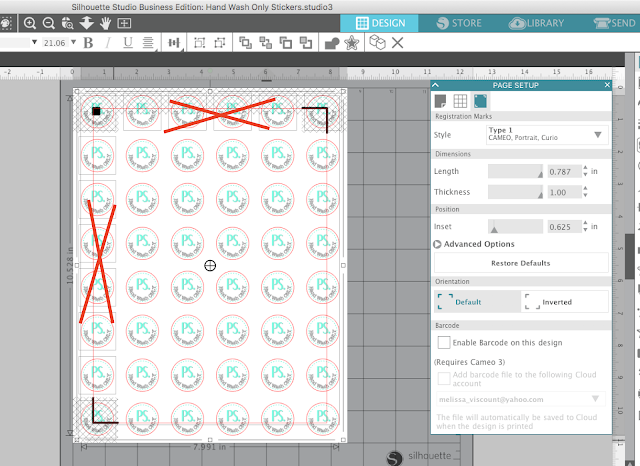Screen dimensions: 640x466
Task: Bring selected object to front
Action: [245, 43]
